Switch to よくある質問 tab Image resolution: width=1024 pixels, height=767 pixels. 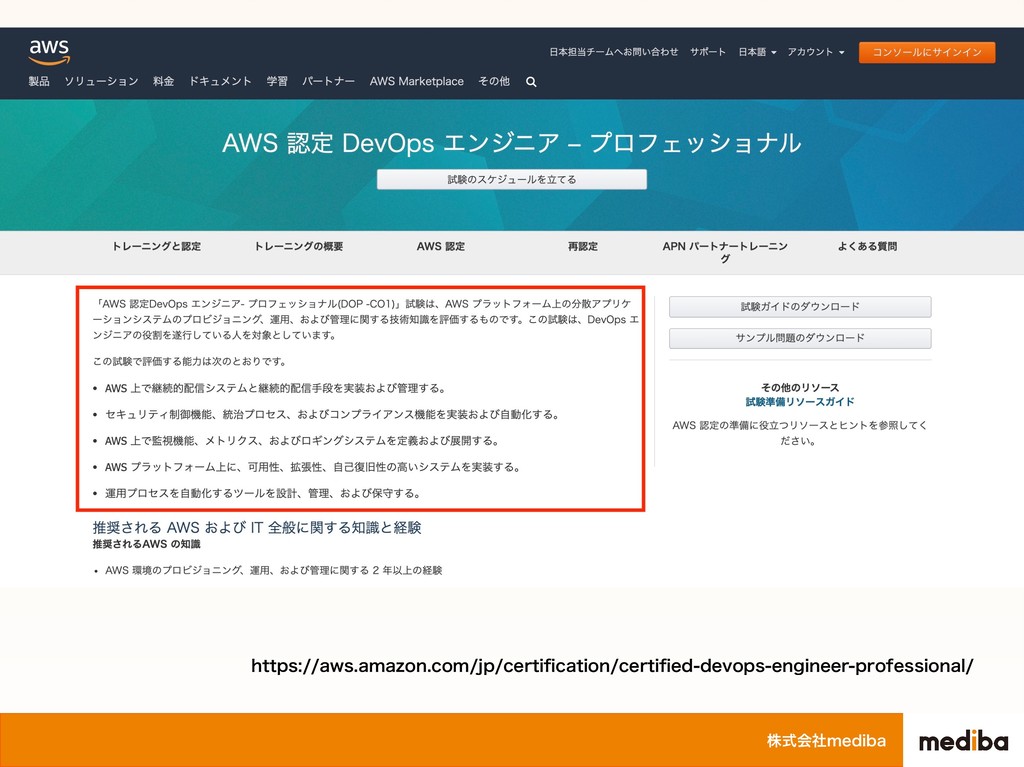pyautogui.click(x=867, y=246)
